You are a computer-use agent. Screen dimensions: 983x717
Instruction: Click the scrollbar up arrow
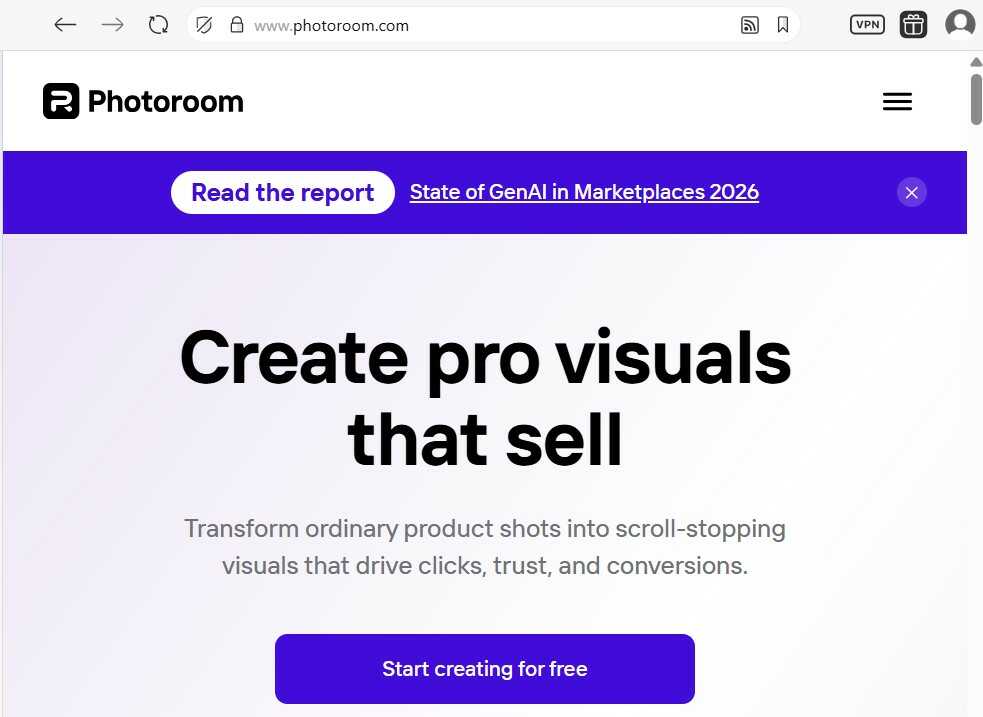point(976,62)
